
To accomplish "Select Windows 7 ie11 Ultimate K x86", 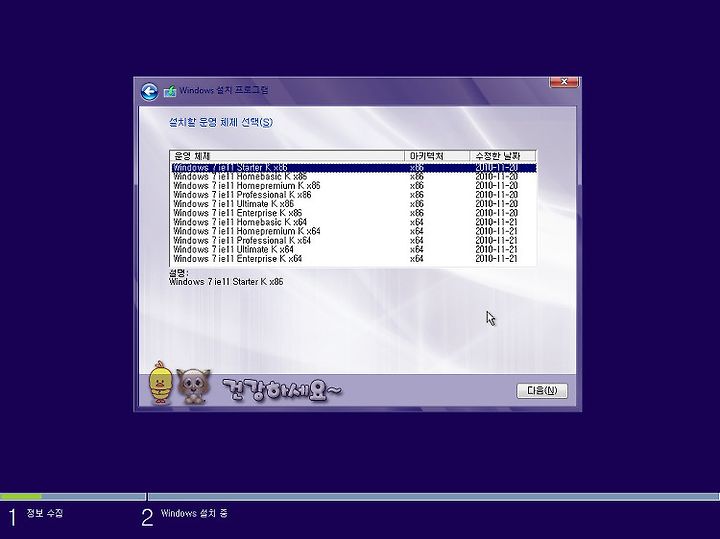I will (354, 204).
